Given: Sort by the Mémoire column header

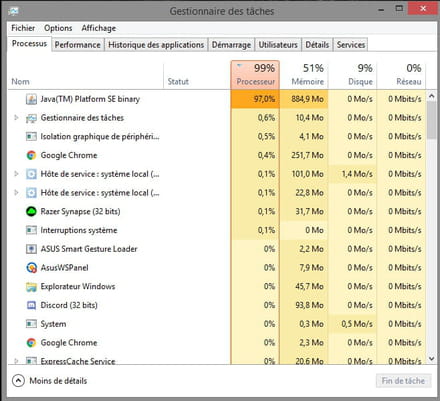Looking at the screenshot, I should pos(304,75).
